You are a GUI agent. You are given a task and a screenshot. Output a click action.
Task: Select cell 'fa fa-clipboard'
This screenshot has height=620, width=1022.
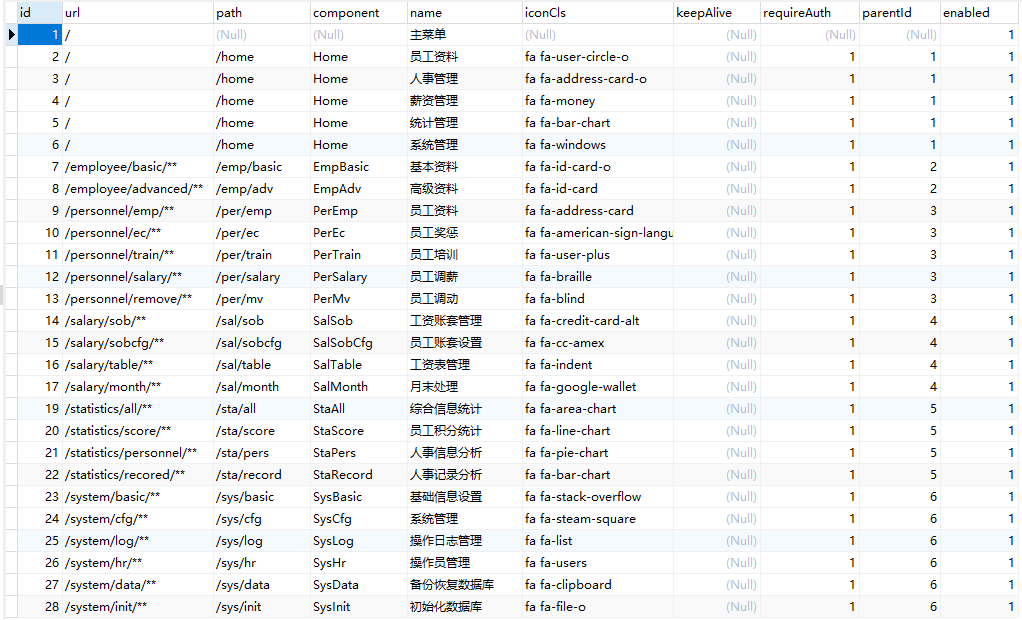(x=598, y=585)
